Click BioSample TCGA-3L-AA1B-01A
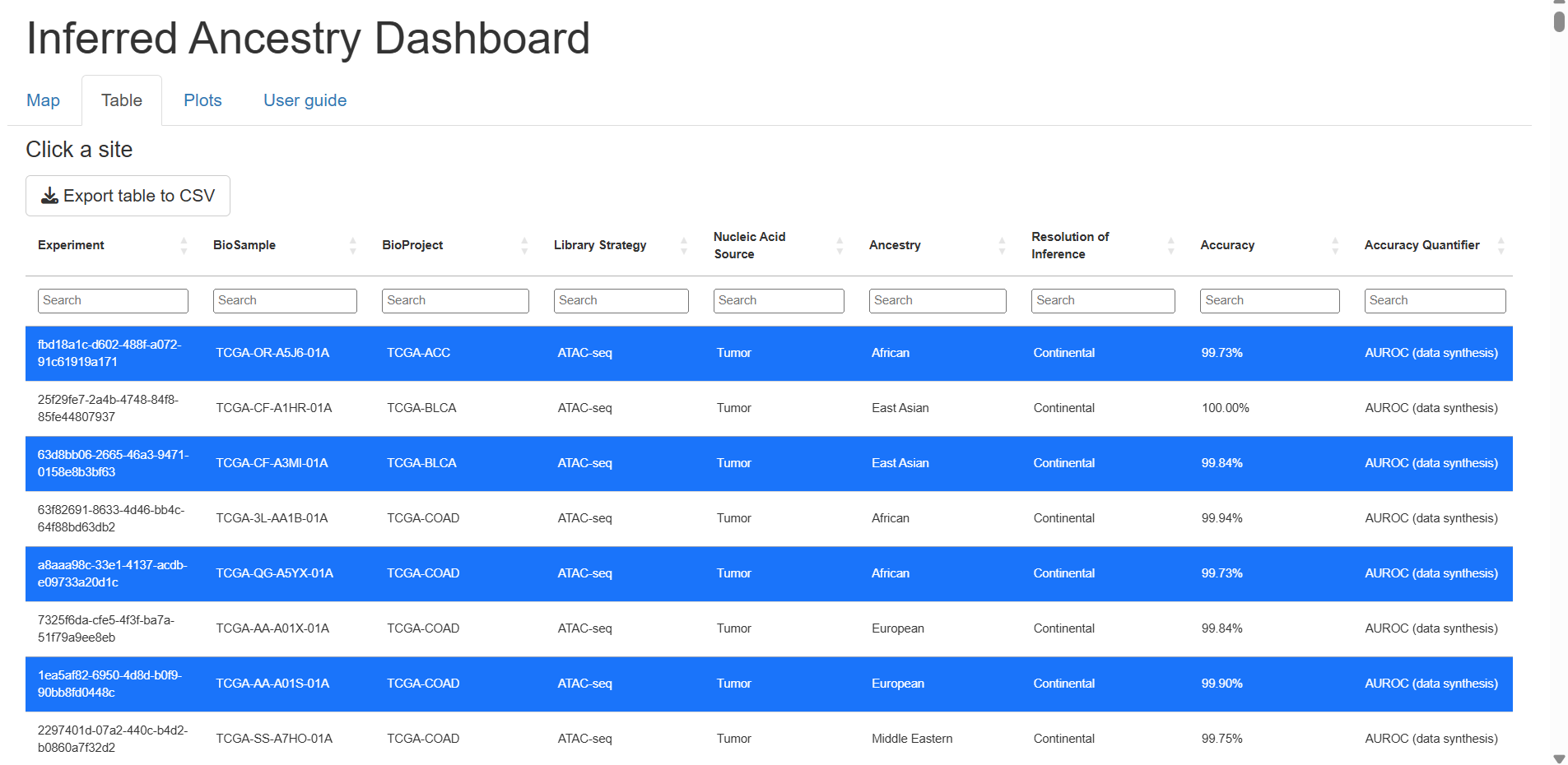 (x=272, y=518)
